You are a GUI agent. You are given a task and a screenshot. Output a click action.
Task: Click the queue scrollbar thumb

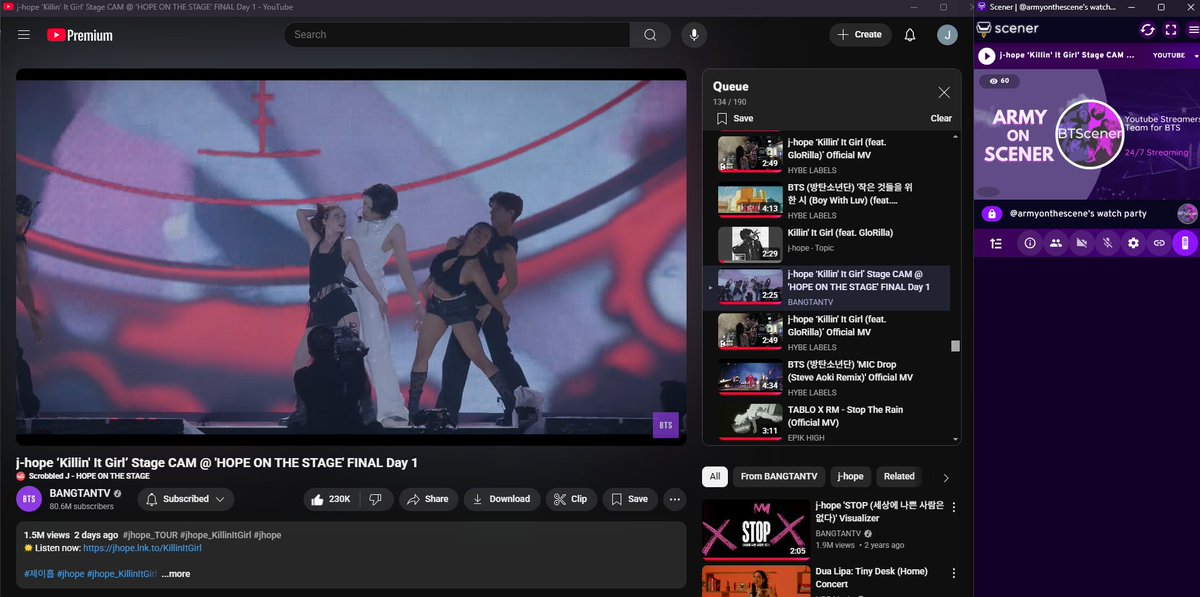[955, 346]
